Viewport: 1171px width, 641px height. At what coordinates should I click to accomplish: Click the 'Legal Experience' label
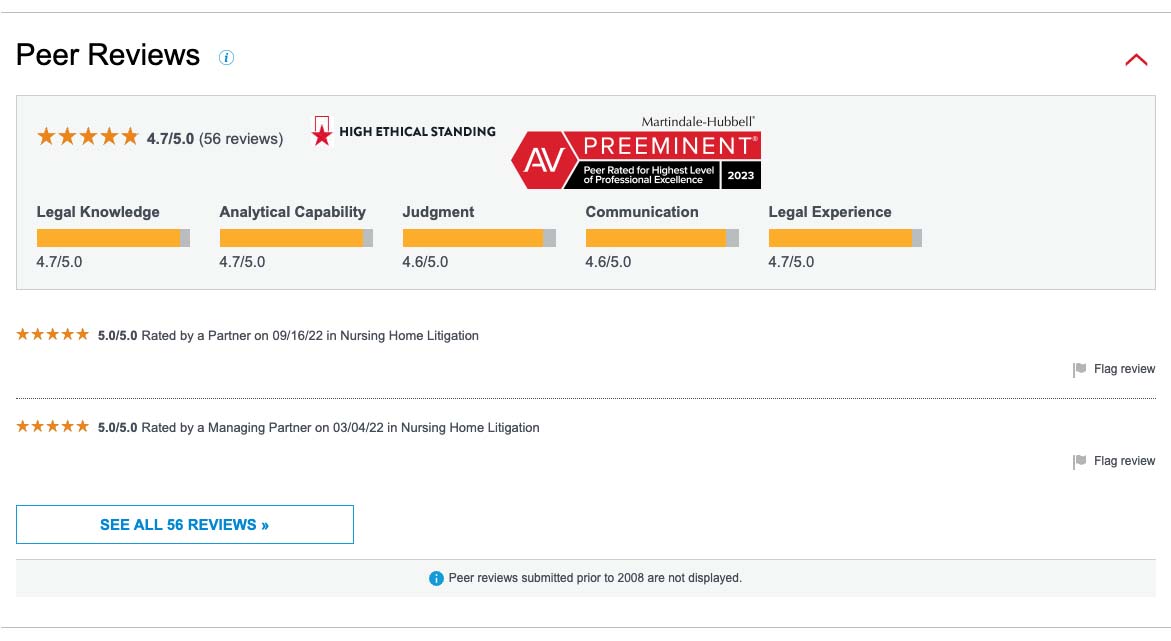[x=830, y=212]
